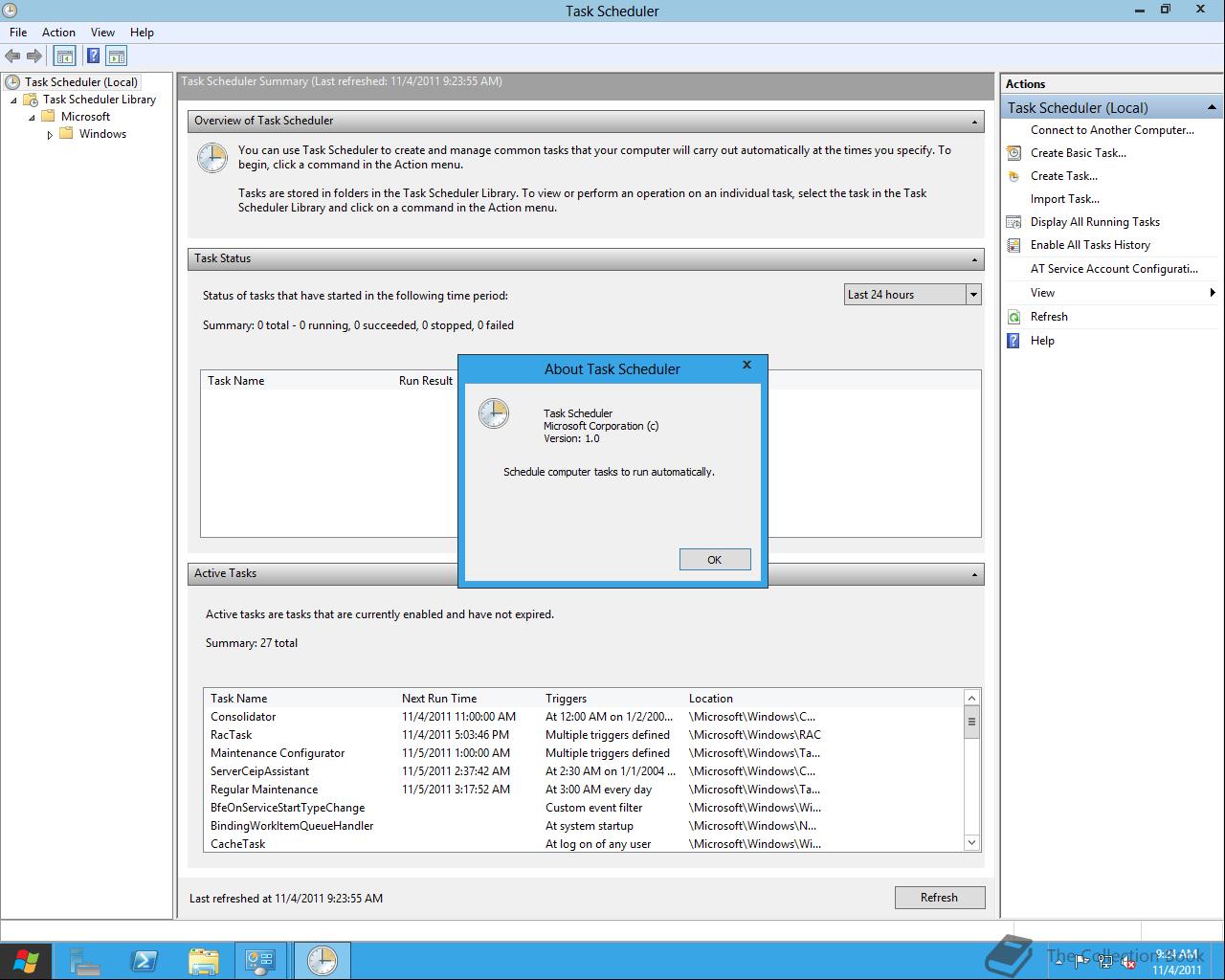This screenshot has height=980, width=1225.
Task: Select the Regular Maintenance task row
Action: click(584, 790)
